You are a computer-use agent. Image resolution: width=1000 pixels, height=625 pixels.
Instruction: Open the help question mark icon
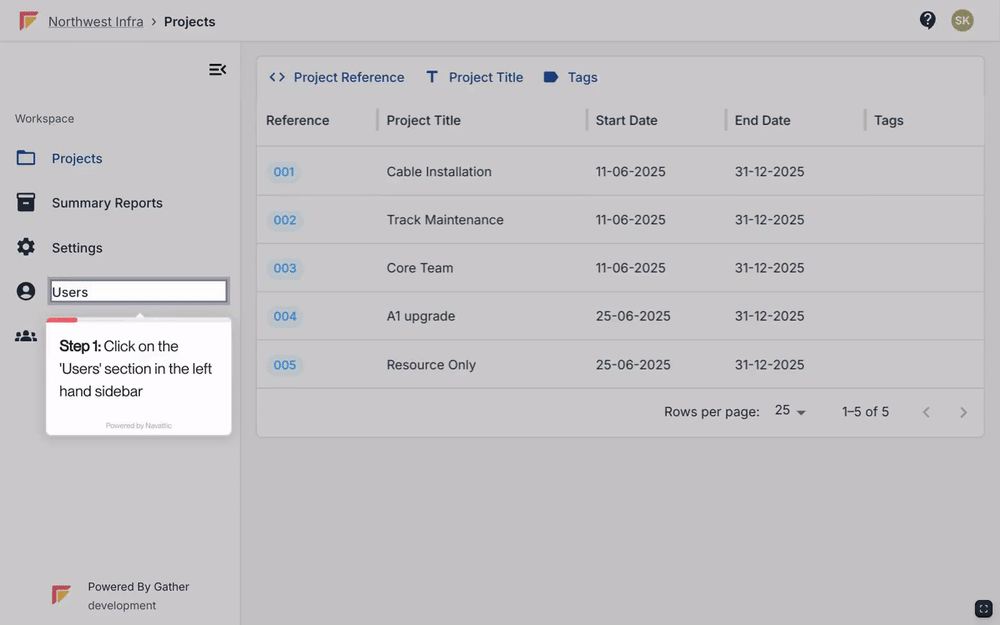click(927, 20)
